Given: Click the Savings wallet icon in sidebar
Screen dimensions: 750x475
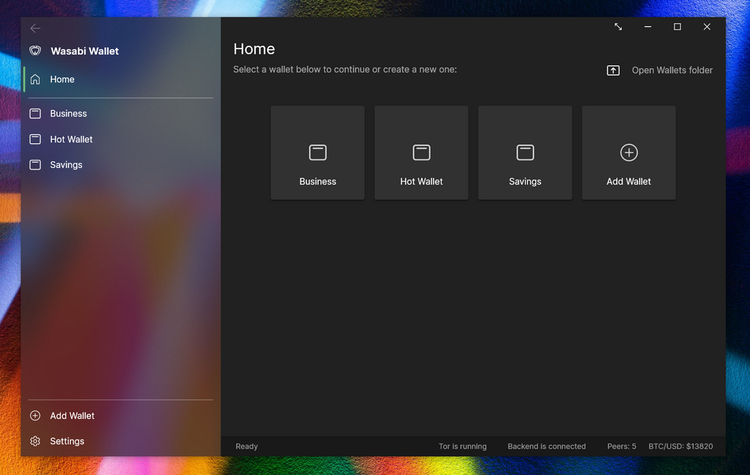Looking at the screenshot, I should click(35, 165).
